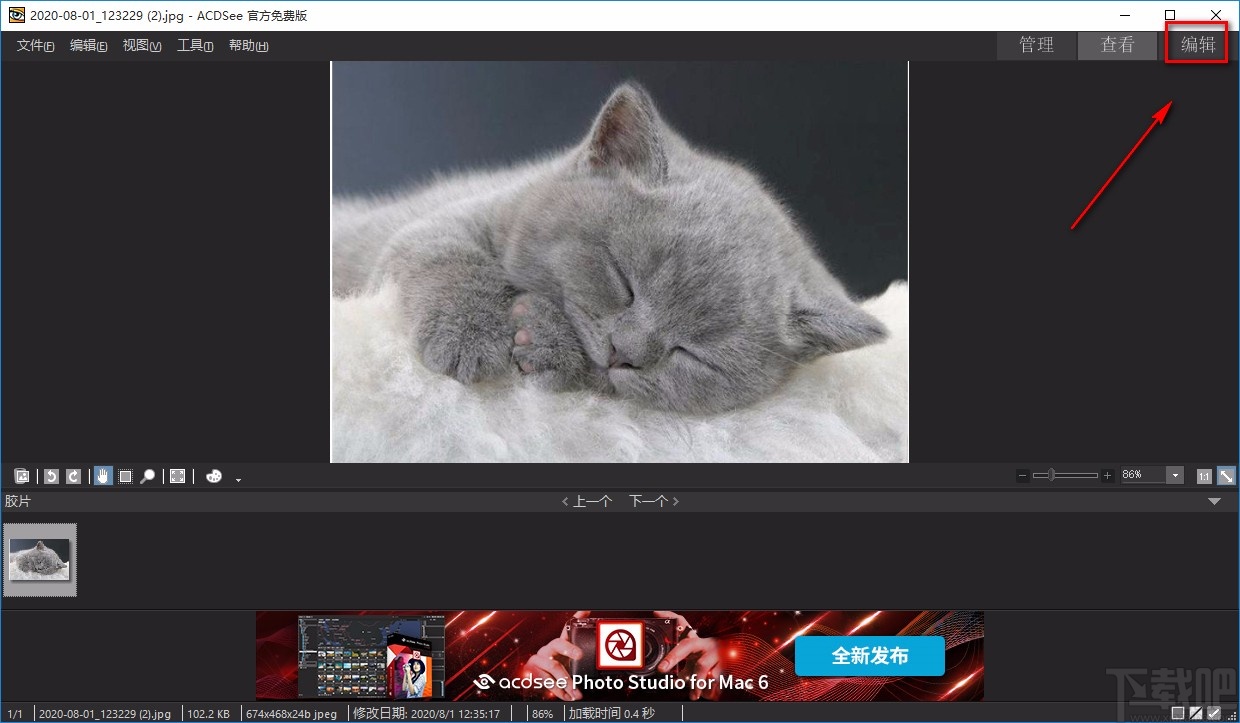This screenshot has height=723, width=1240.
Task: Click the full screen view icon
Action: click(x=177, y=477)
